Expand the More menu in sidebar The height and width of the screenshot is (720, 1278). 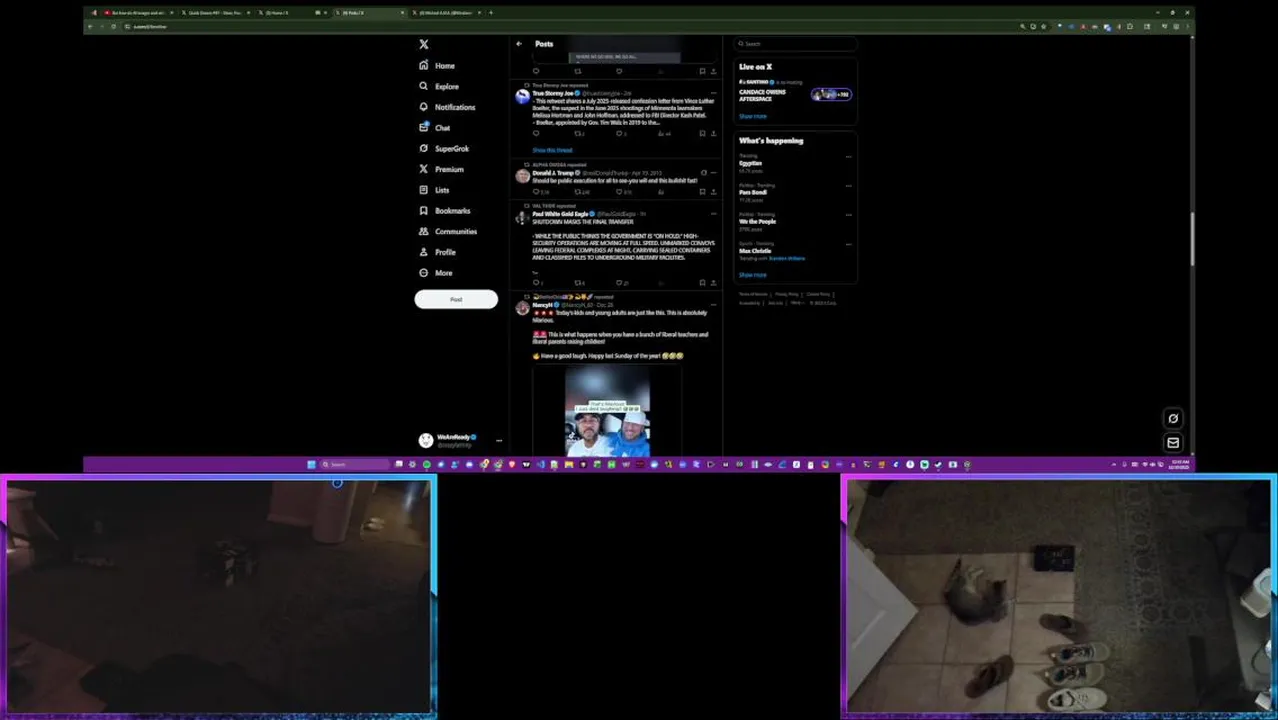coord(436,273)
